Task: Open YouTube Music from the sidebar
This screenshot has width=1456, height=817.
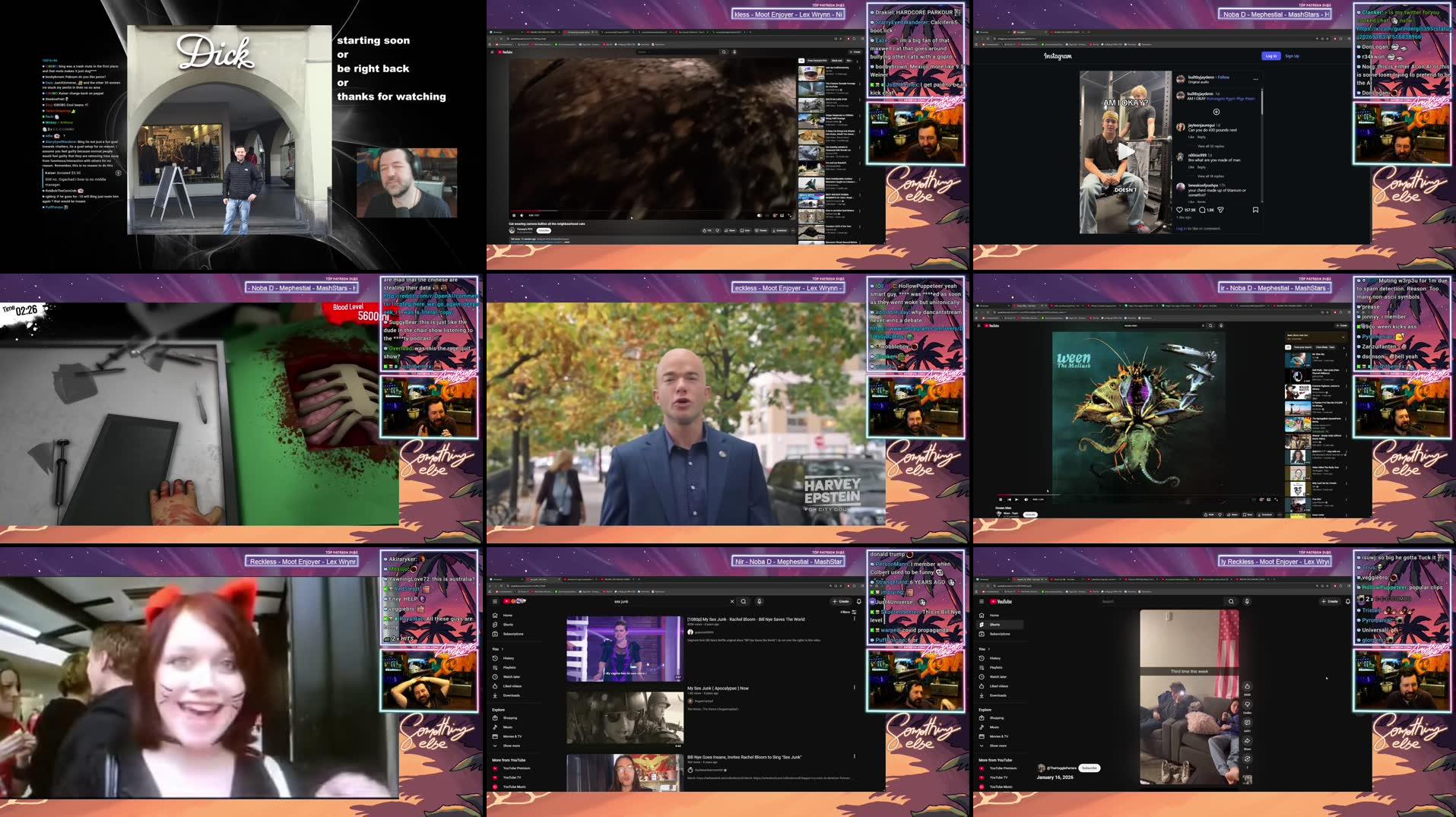Action: coord(515,786)
